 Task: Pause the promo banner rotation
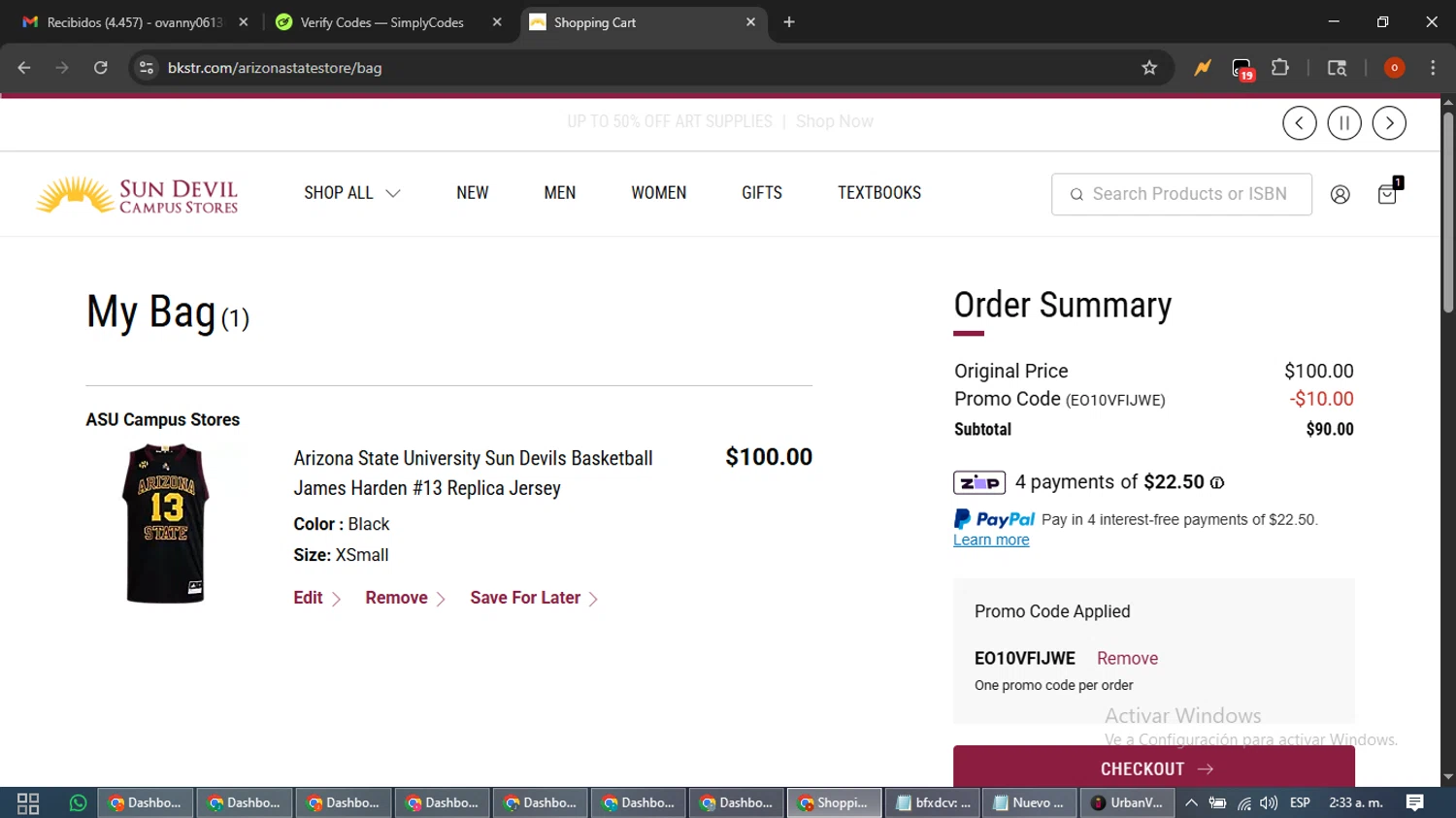point(1344,123)
